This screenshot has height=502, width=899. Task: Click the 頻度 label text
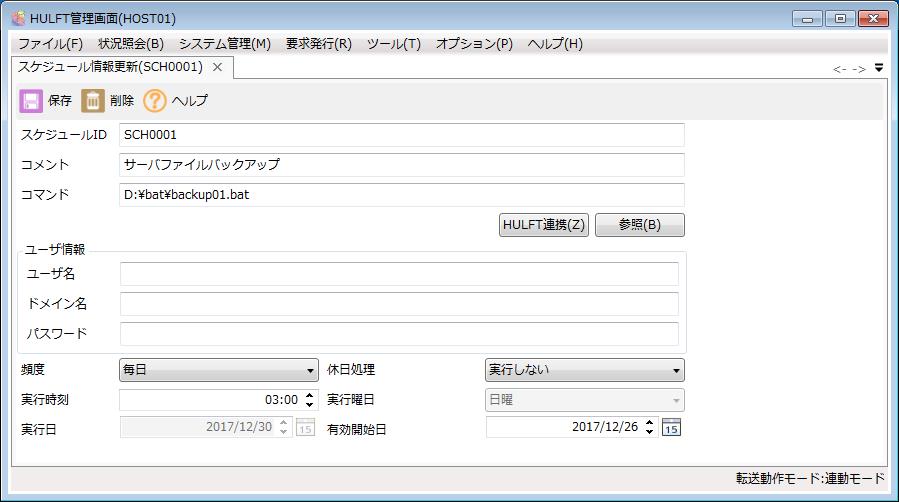(33, 370)
